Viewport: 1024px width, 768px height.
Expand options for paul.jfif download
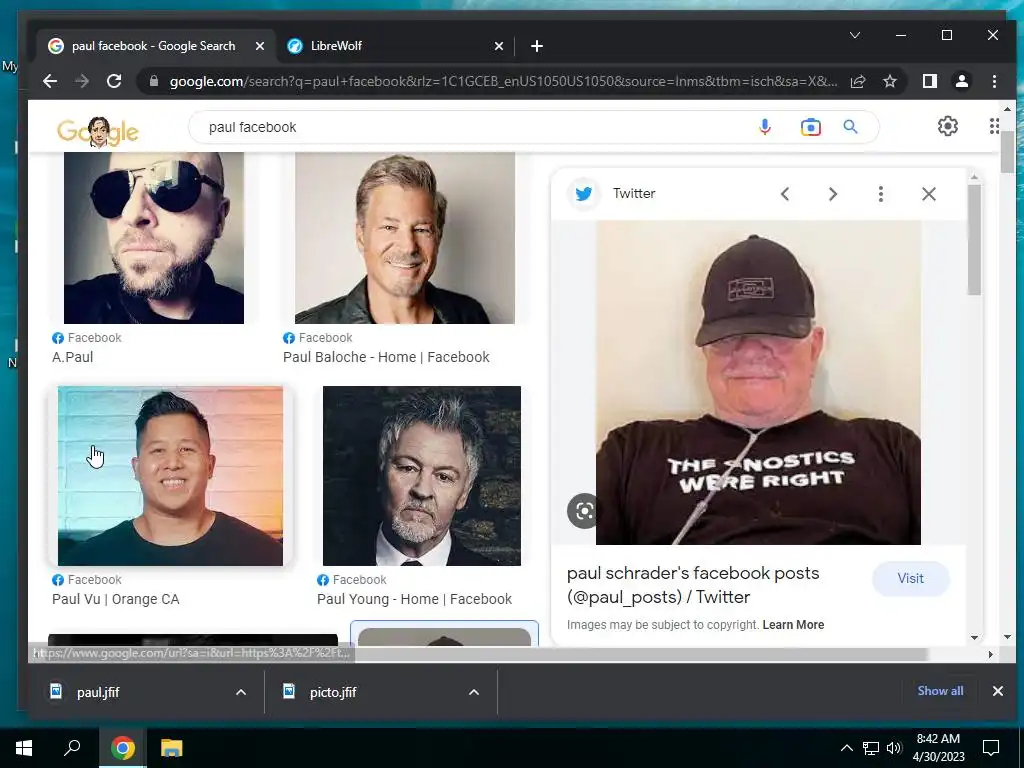click(x=241, y=692)
